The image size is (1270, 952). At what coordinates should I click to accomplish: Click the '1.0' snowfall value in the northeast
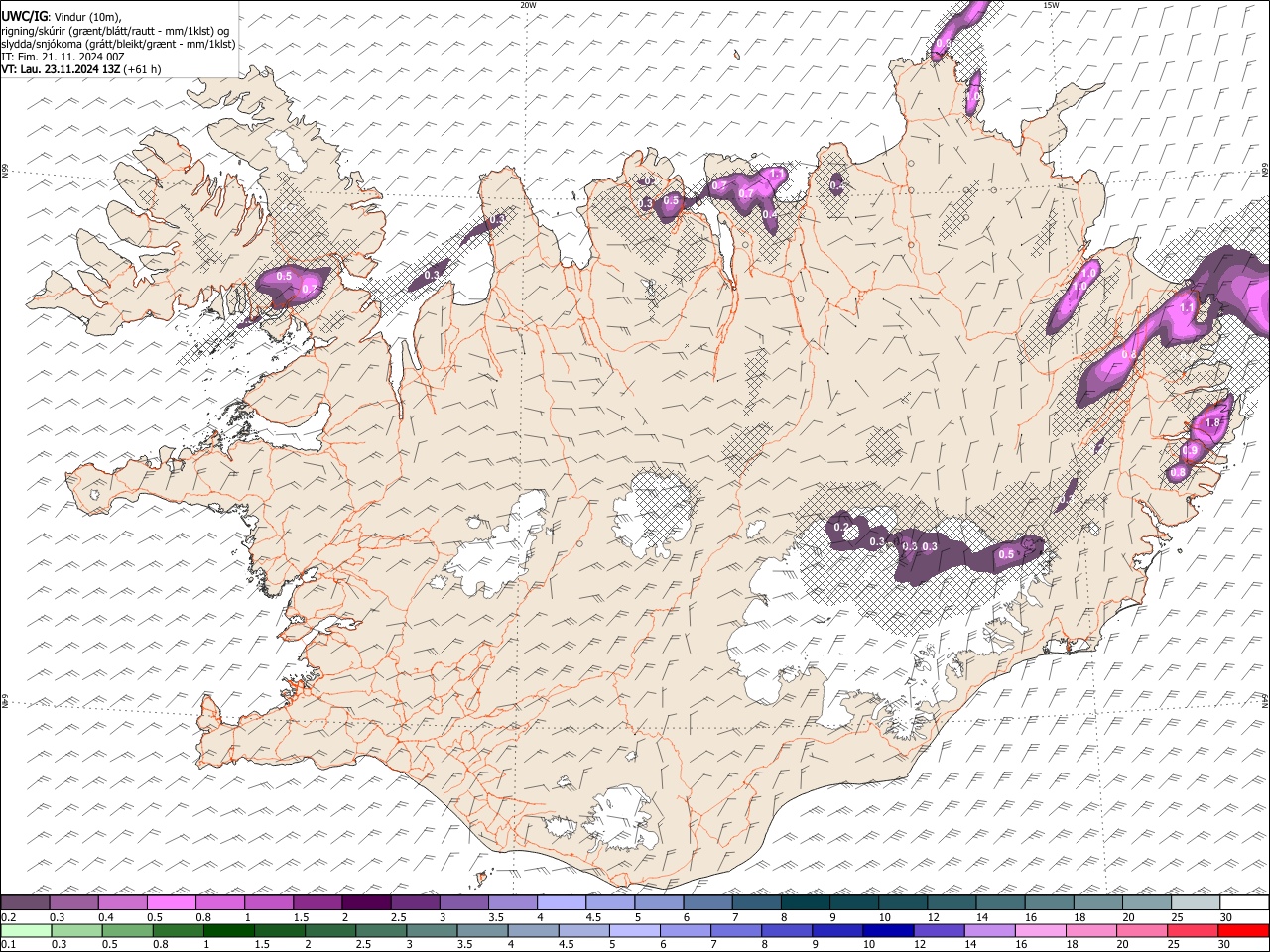coord(1089,273)
